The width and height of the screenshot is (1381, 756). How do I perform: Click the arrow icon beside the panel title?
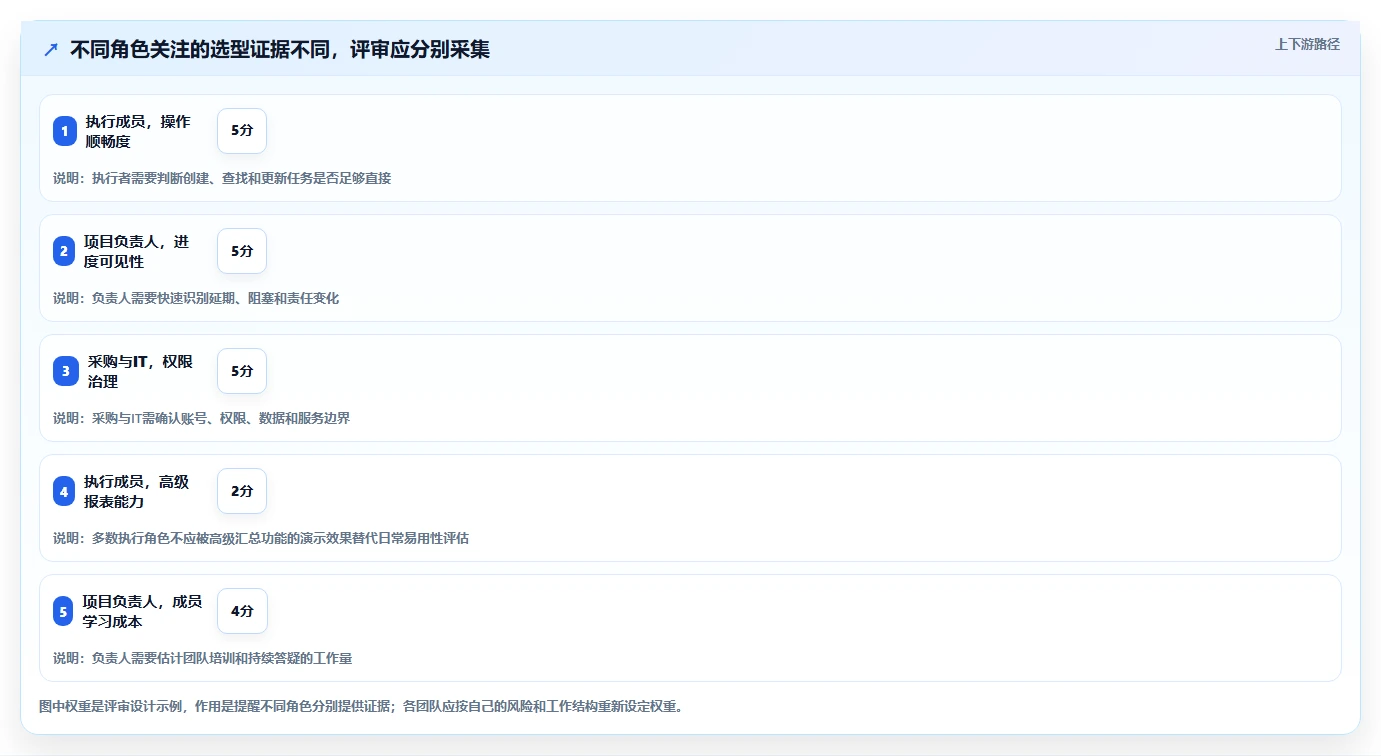pos(51,49)
